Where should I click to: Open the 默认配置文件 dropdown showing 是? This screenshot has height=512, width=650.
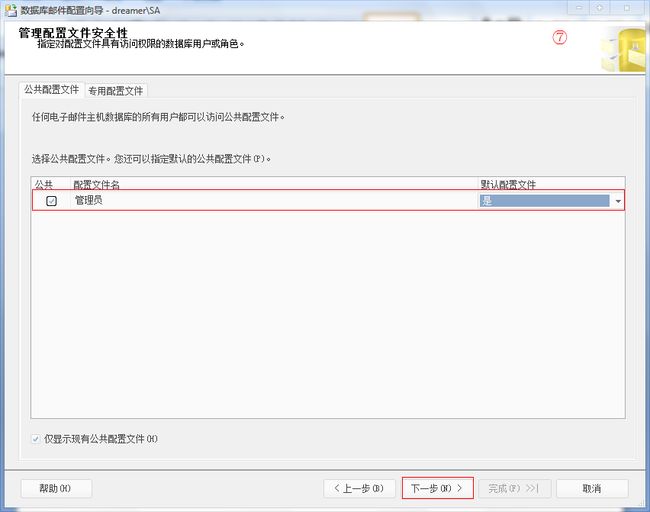pyautogui.click(x=551, y=201)
